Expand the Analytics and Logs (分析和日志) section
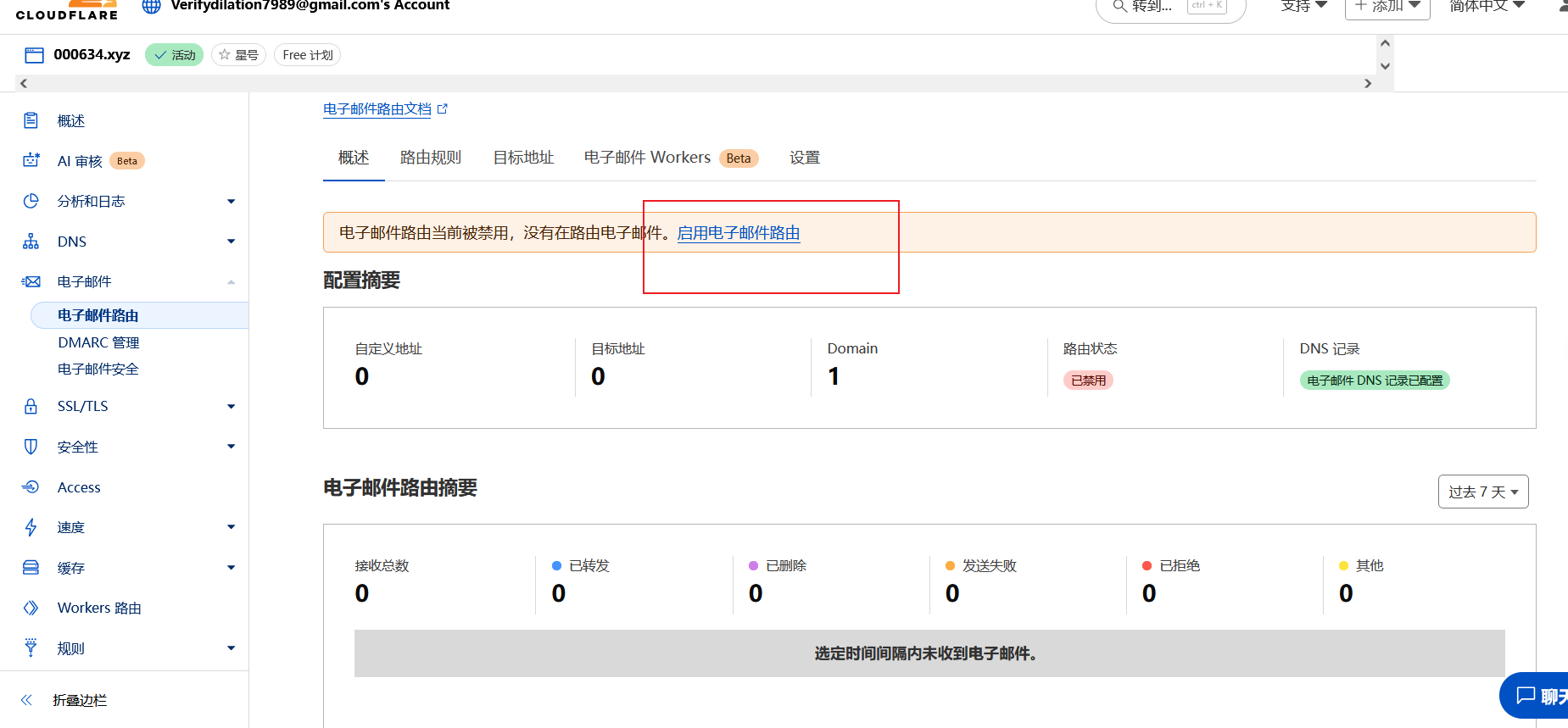Screen dimensions: 1568x728 pos(231,201)
